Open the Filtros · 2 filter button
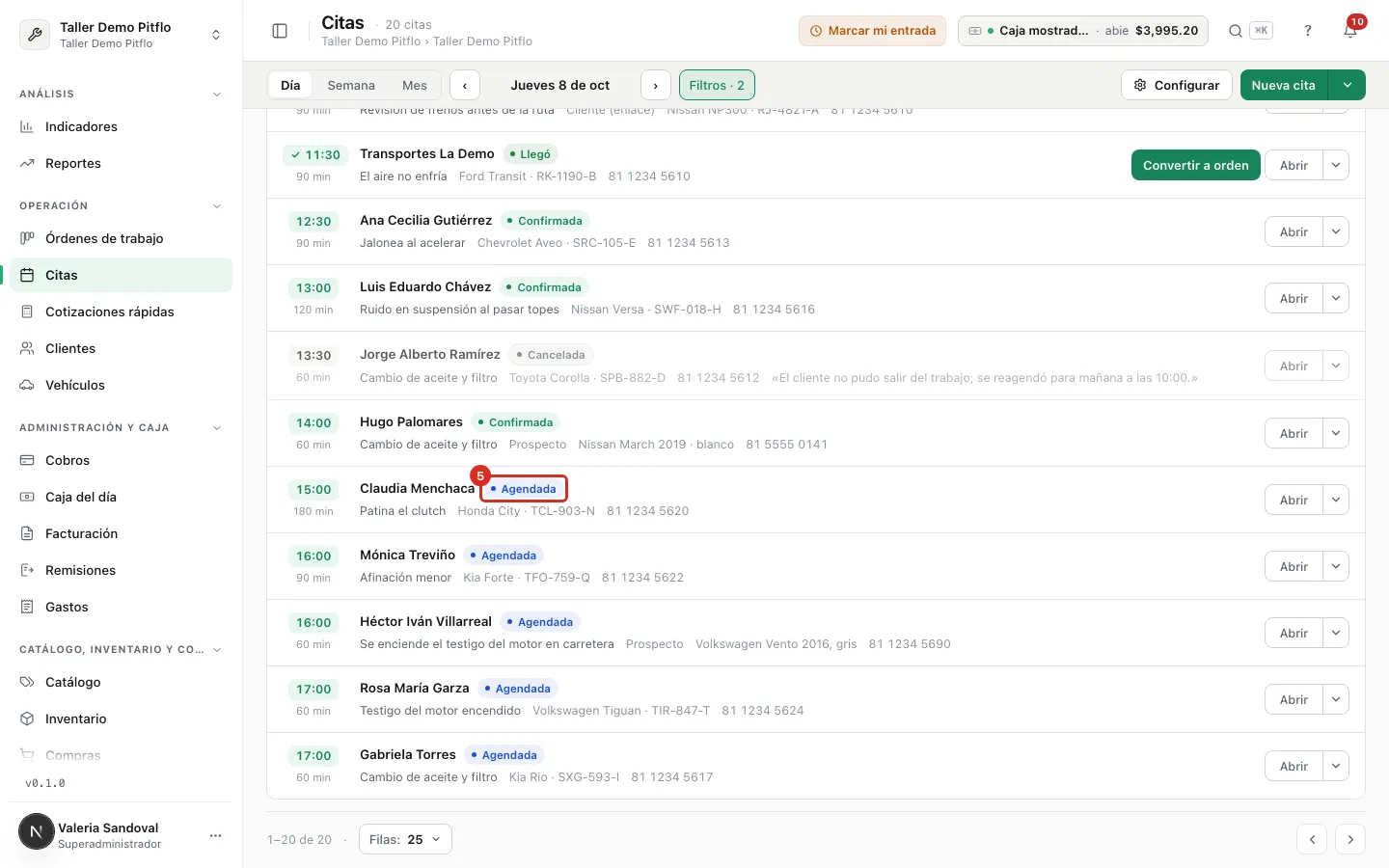This screenshot has height=868, width=1389. point(717,85)
